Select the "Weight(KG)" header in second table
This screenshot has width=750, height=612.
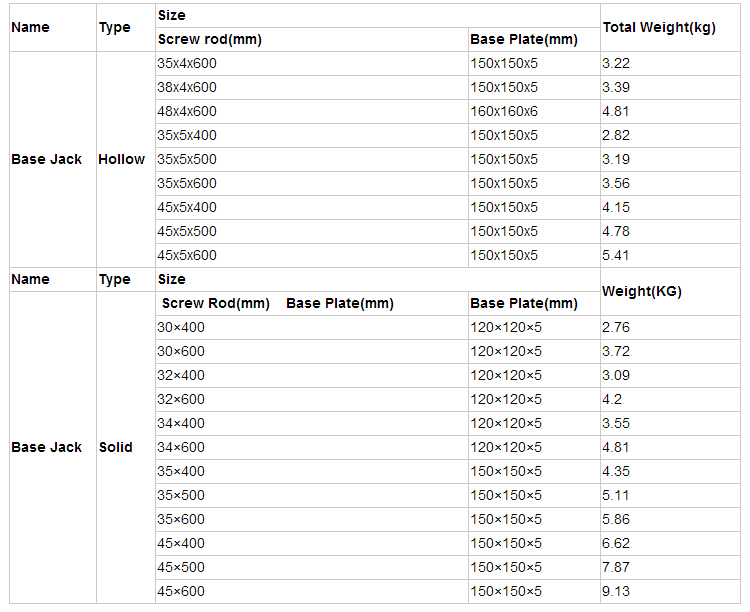[642, 291]
